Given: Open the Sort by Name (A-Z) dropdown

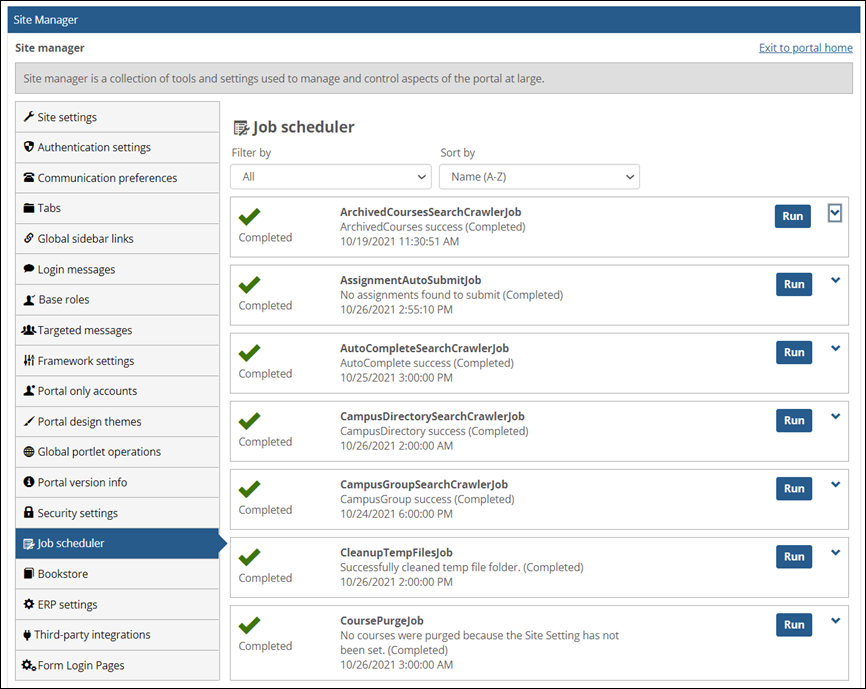Looking at the screenshot, I should (x=540, y=177).
